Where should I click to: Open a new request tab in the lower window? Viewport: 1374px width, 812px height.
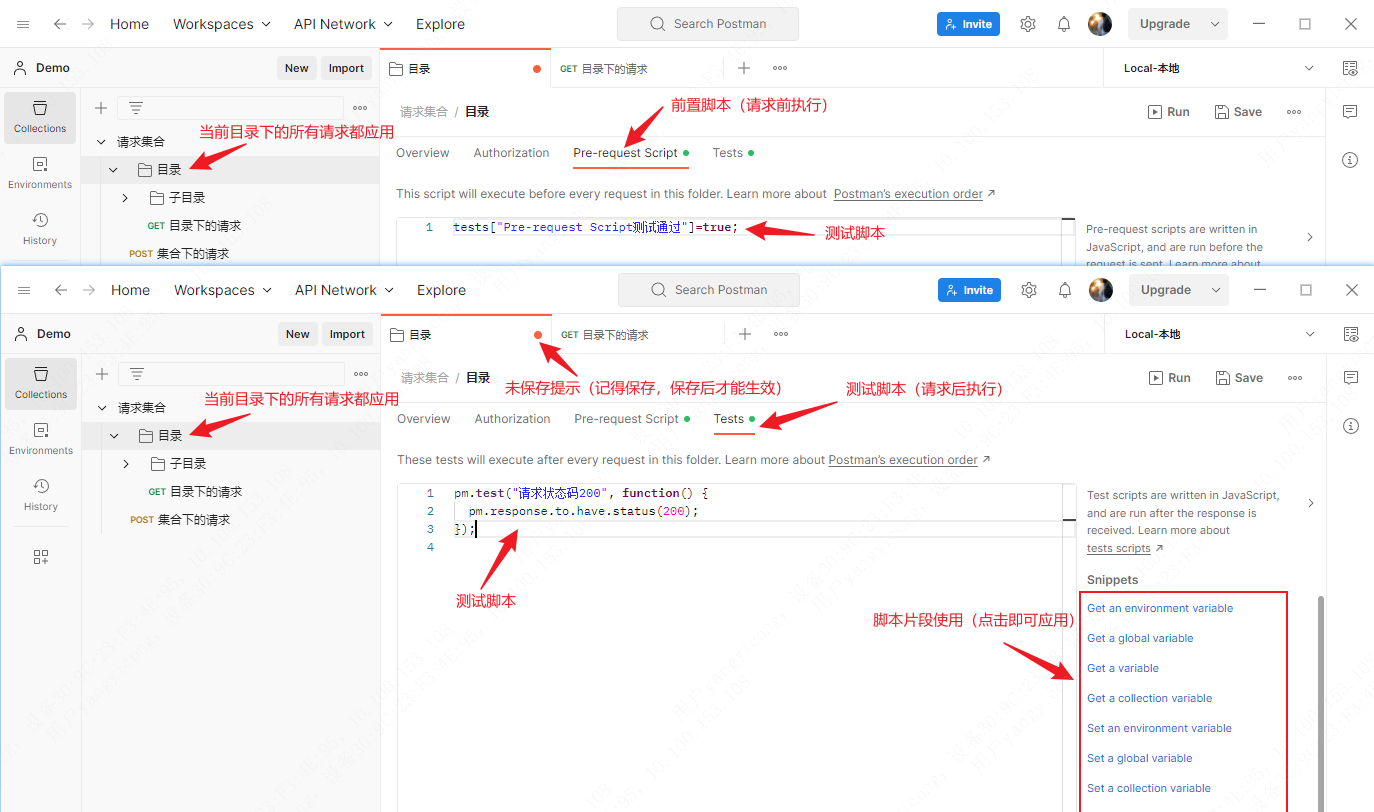745,334
